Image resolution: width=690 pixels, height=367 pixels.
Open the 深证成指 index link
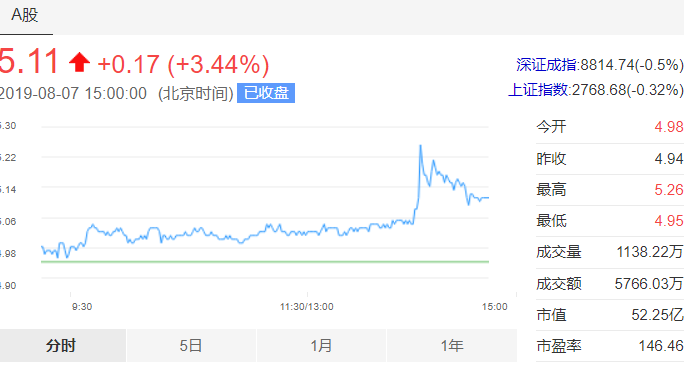pos(546,65)
